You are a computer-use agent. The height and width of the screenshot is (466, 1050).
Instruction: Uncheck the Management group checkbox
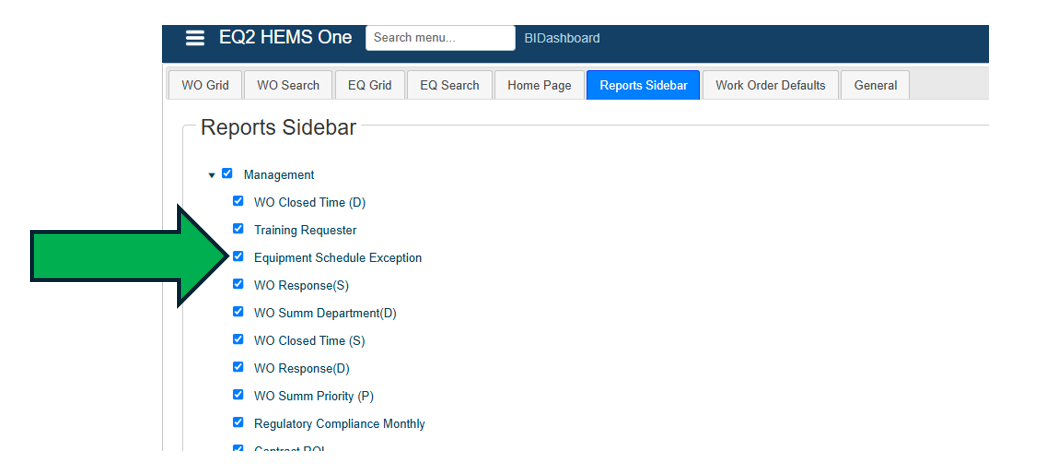pos(227,174)
